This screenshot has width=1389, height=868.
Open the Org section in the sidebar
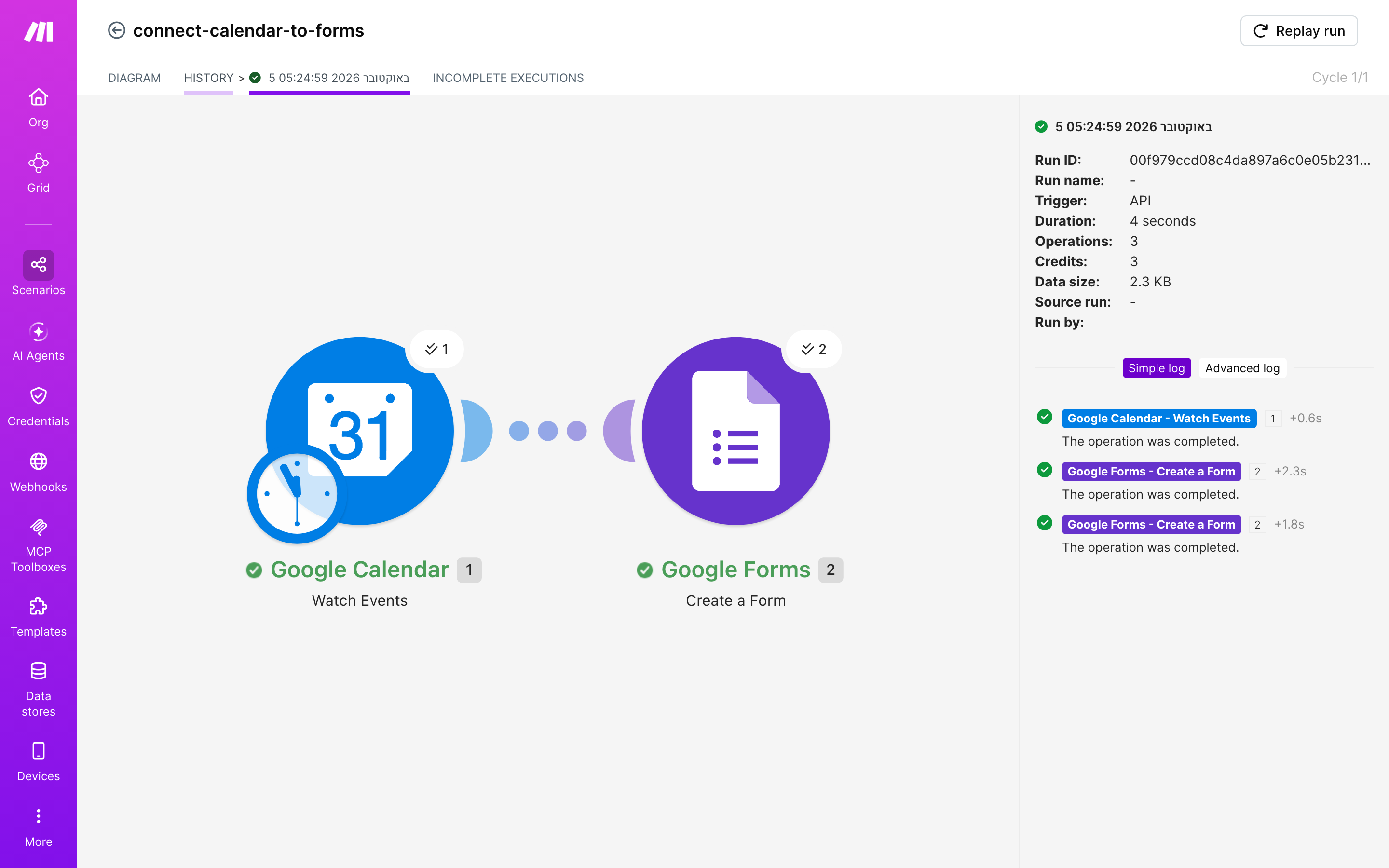tap(39, 108)
